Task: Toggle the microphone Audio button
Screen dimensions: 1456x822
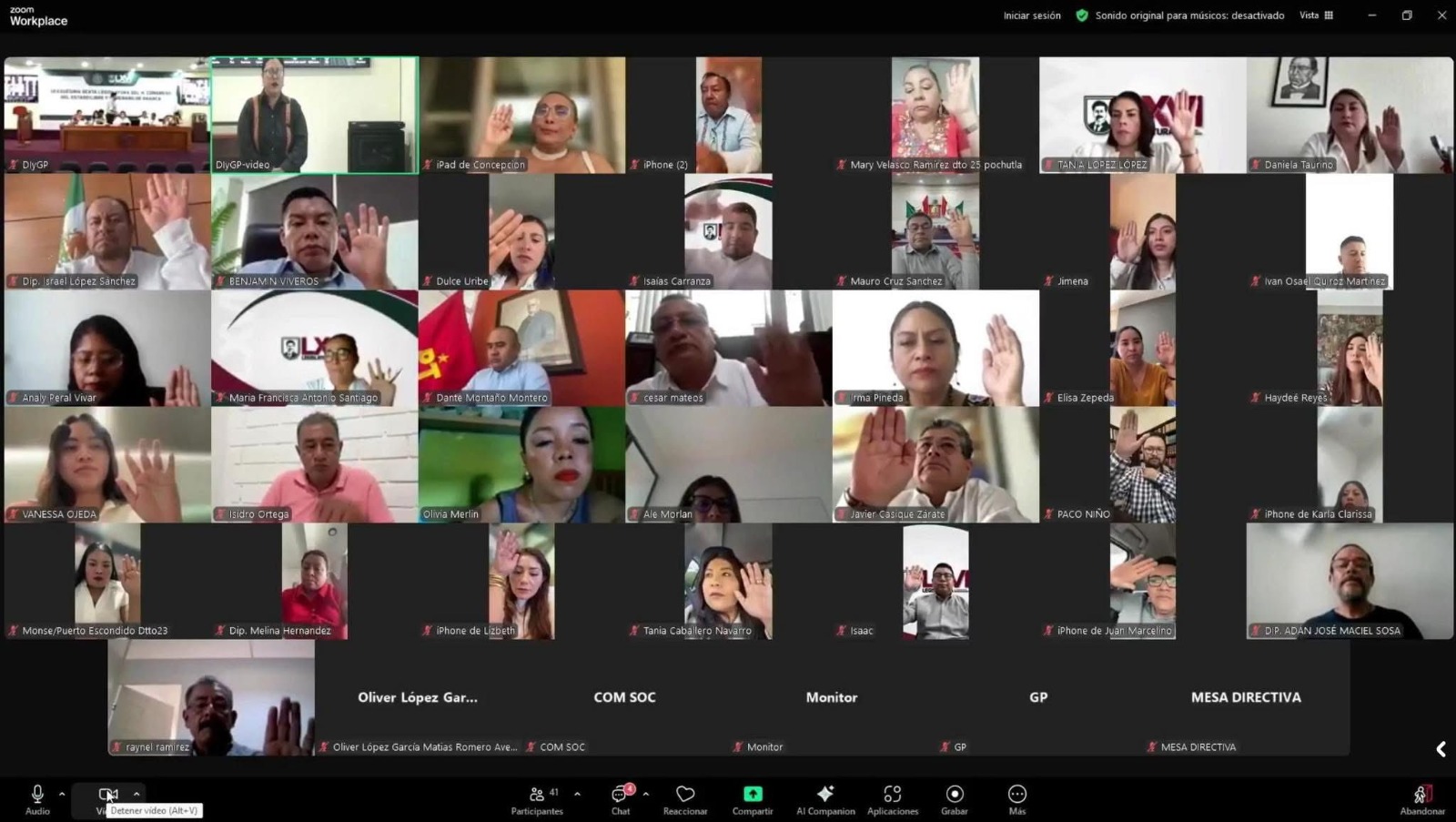Action: [37, 798]
